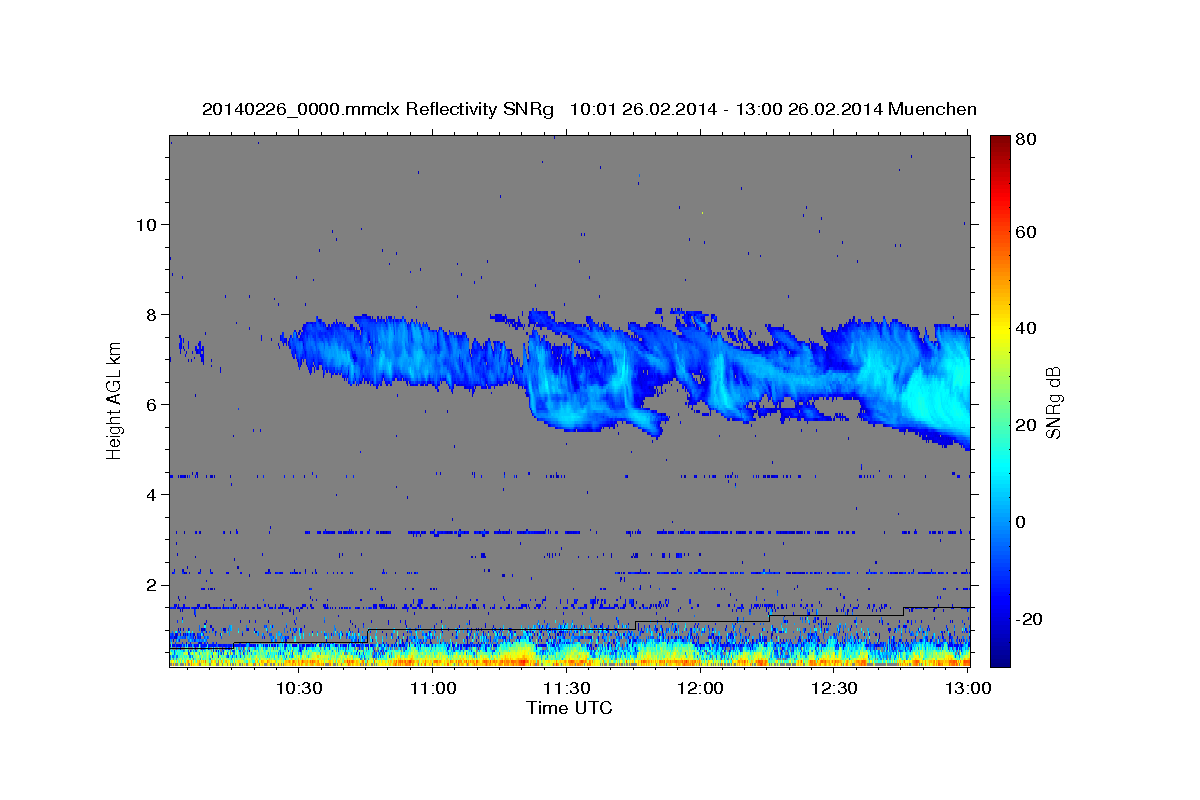Click the colorbar value 20
This screenshot has height=800, width=1200.
[x=1025, y=425]
